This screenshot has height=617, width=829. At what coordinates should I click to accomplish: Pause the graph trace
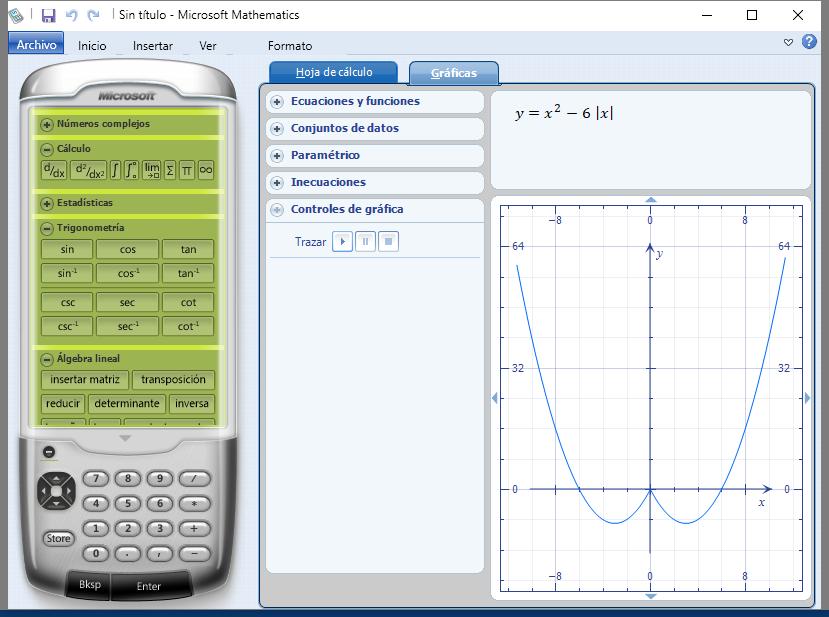pyautogui.click(x=365, y=242)
